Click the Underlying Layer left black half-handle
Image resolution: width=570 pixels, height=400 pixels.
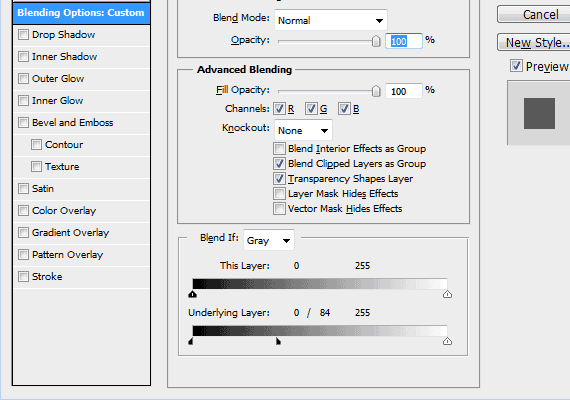pyautogui.click(x=190, y=341)
